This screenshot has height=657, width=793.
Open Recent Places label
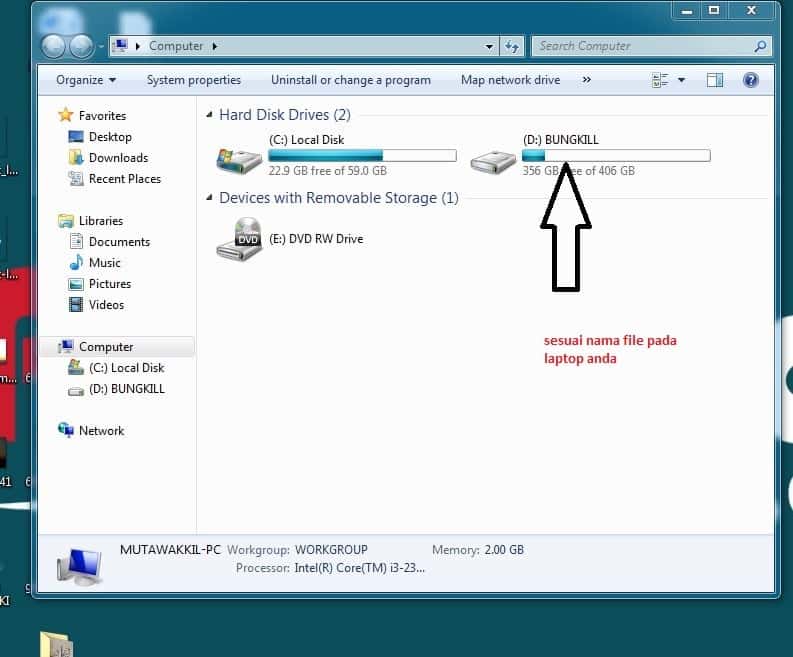(125, 179)
